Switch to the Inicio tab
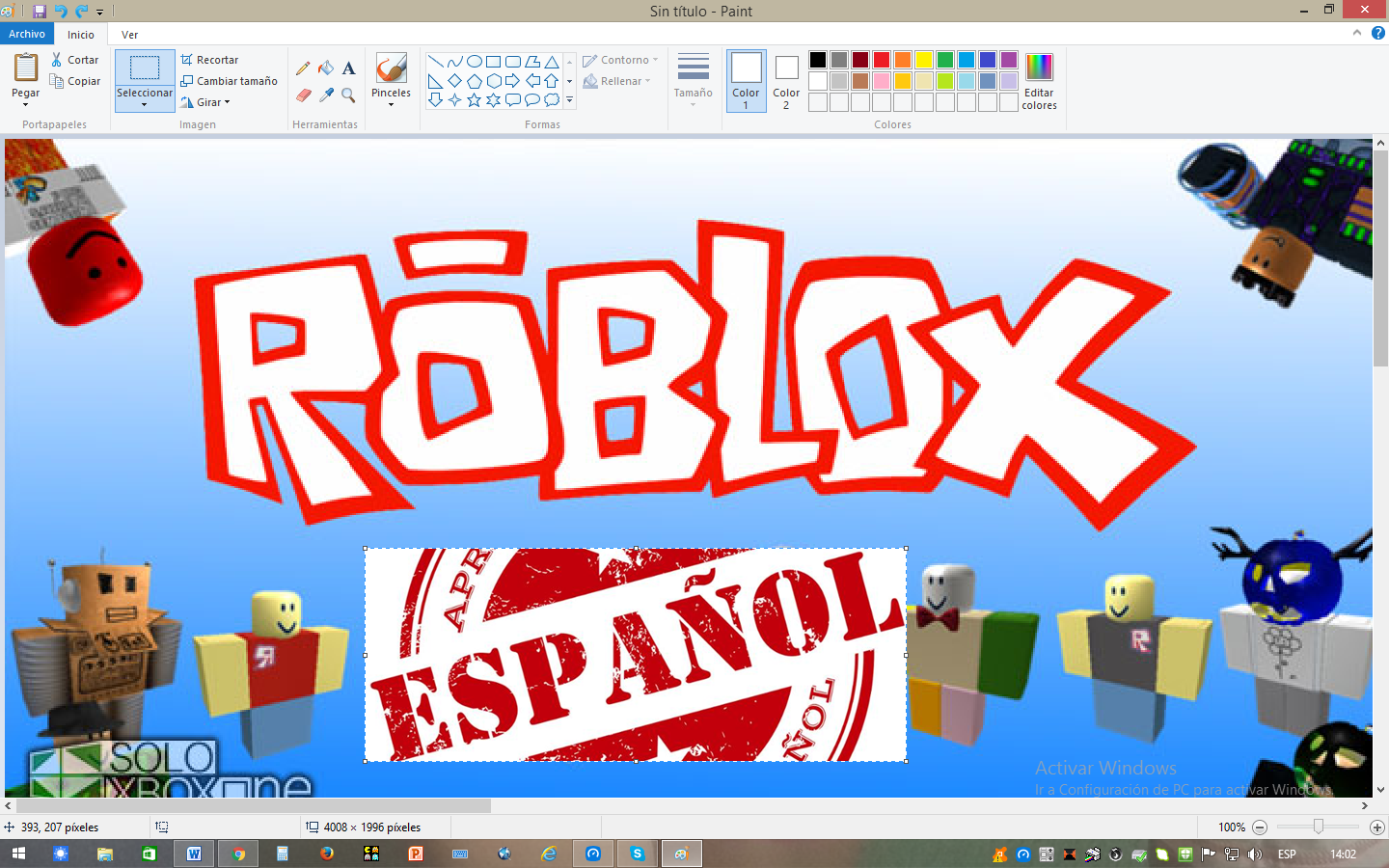 [x=81, y=35]
